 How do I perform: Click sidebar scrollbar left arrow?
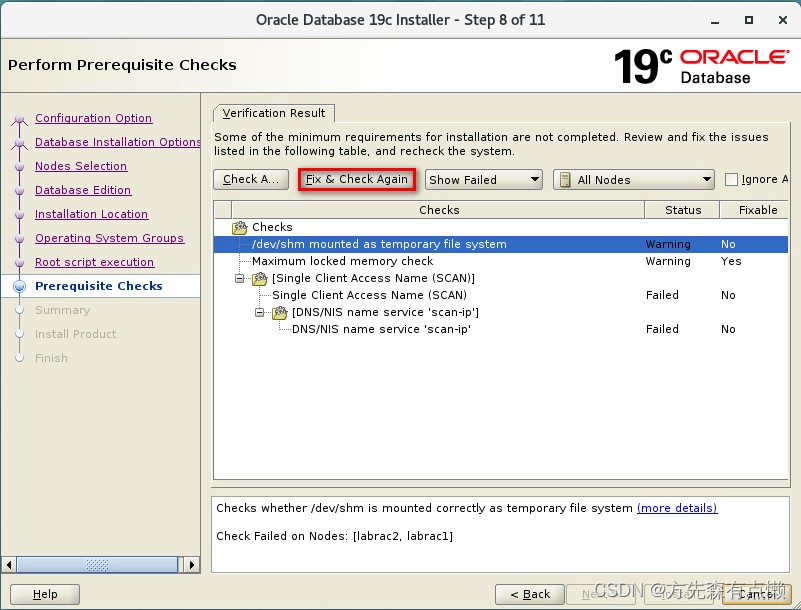tap(9, 565)
